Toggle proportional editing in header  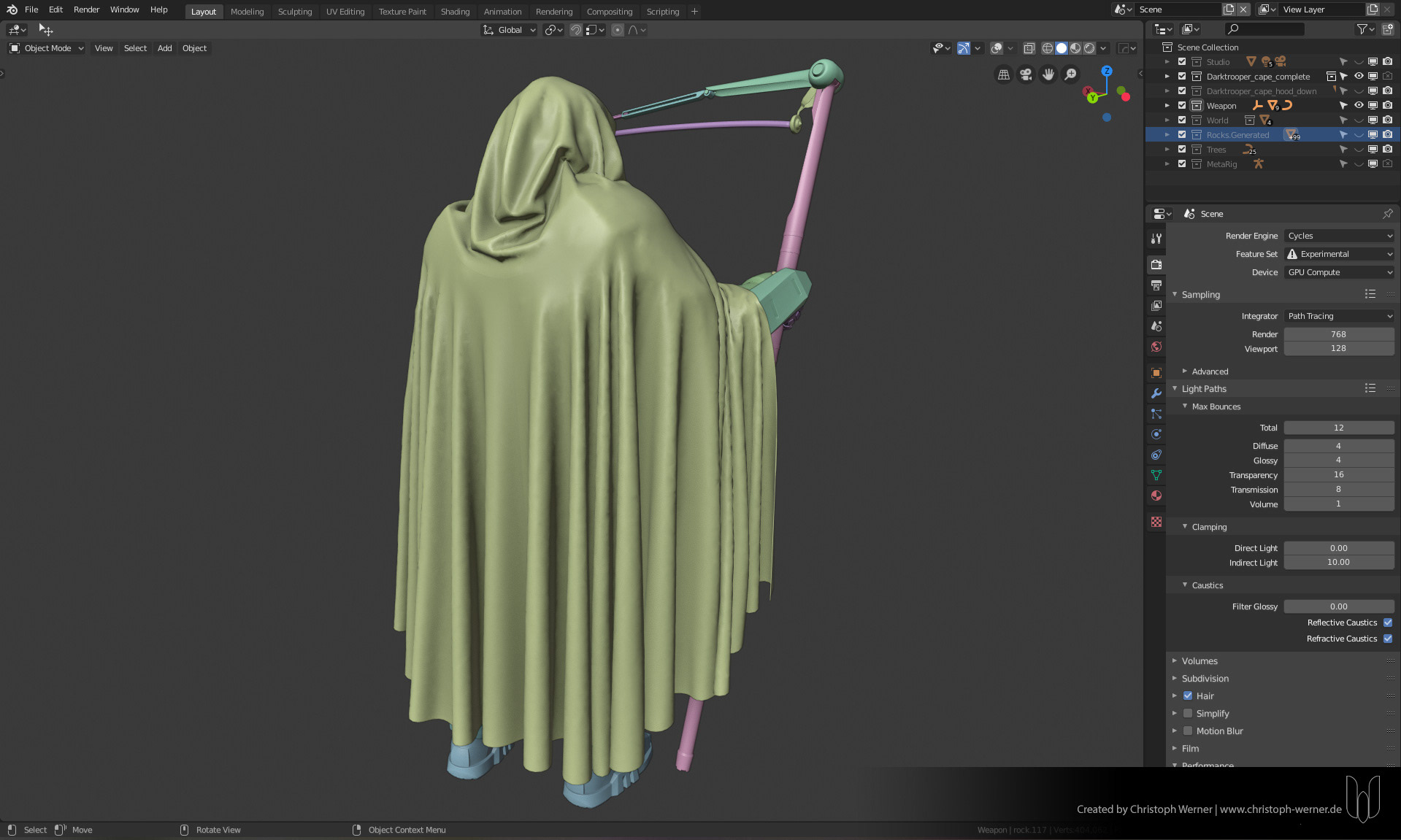pyautogui.click(x=618, y=30)
